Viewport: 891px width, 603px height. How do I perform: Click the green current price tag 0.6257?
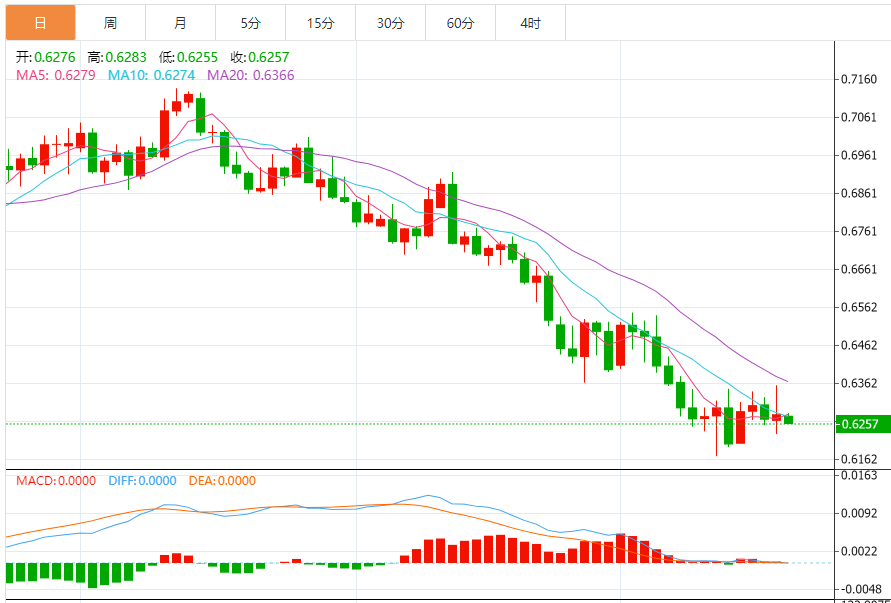(x=863, y=424)
